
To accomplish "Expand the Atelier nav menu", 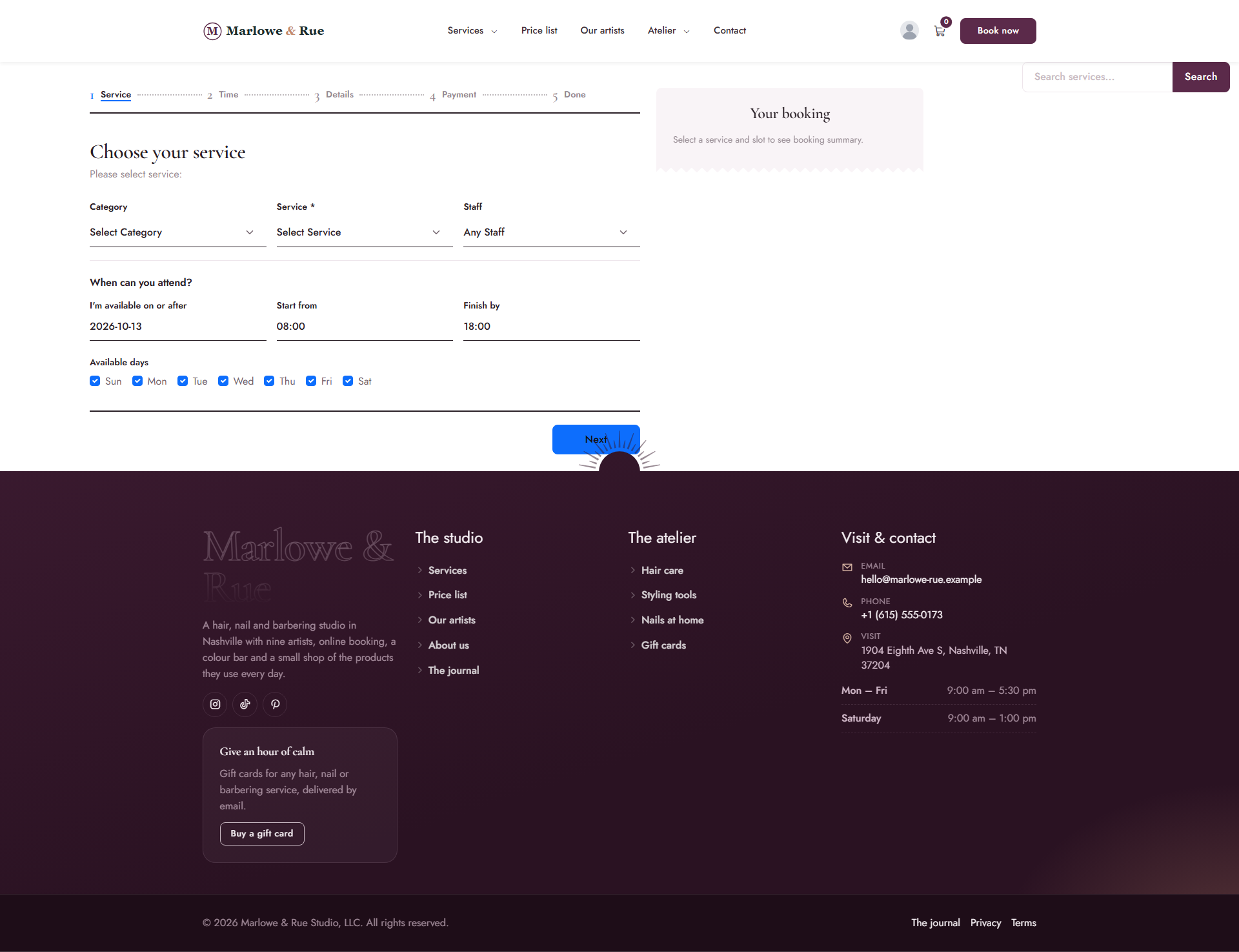I will (x=669, y=30).
